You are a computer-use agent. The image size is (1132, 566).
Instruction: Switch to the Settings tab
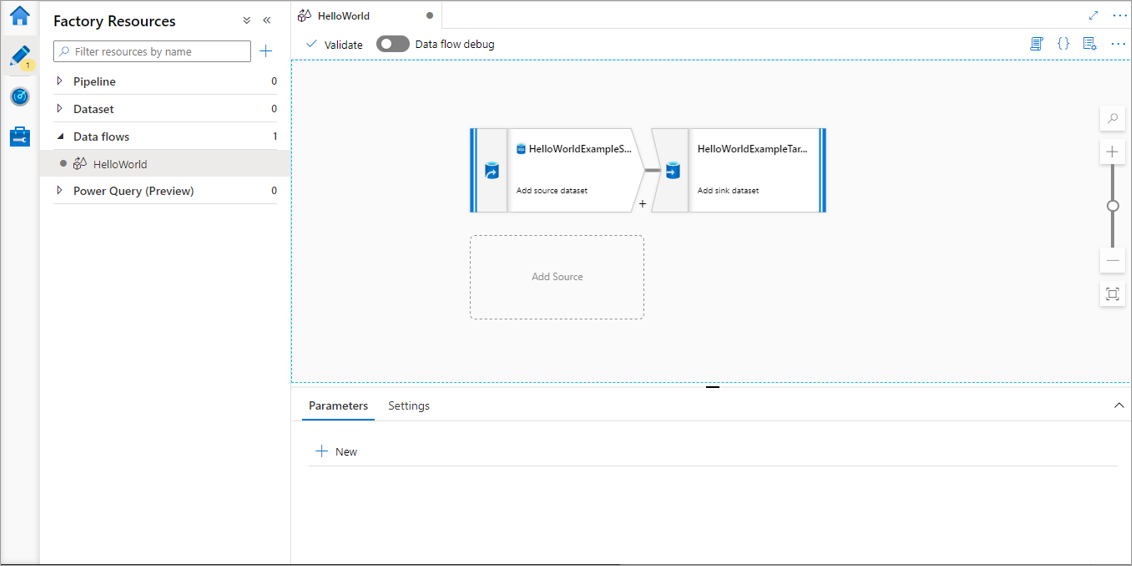pyautogui.click(x=409, y=406)
